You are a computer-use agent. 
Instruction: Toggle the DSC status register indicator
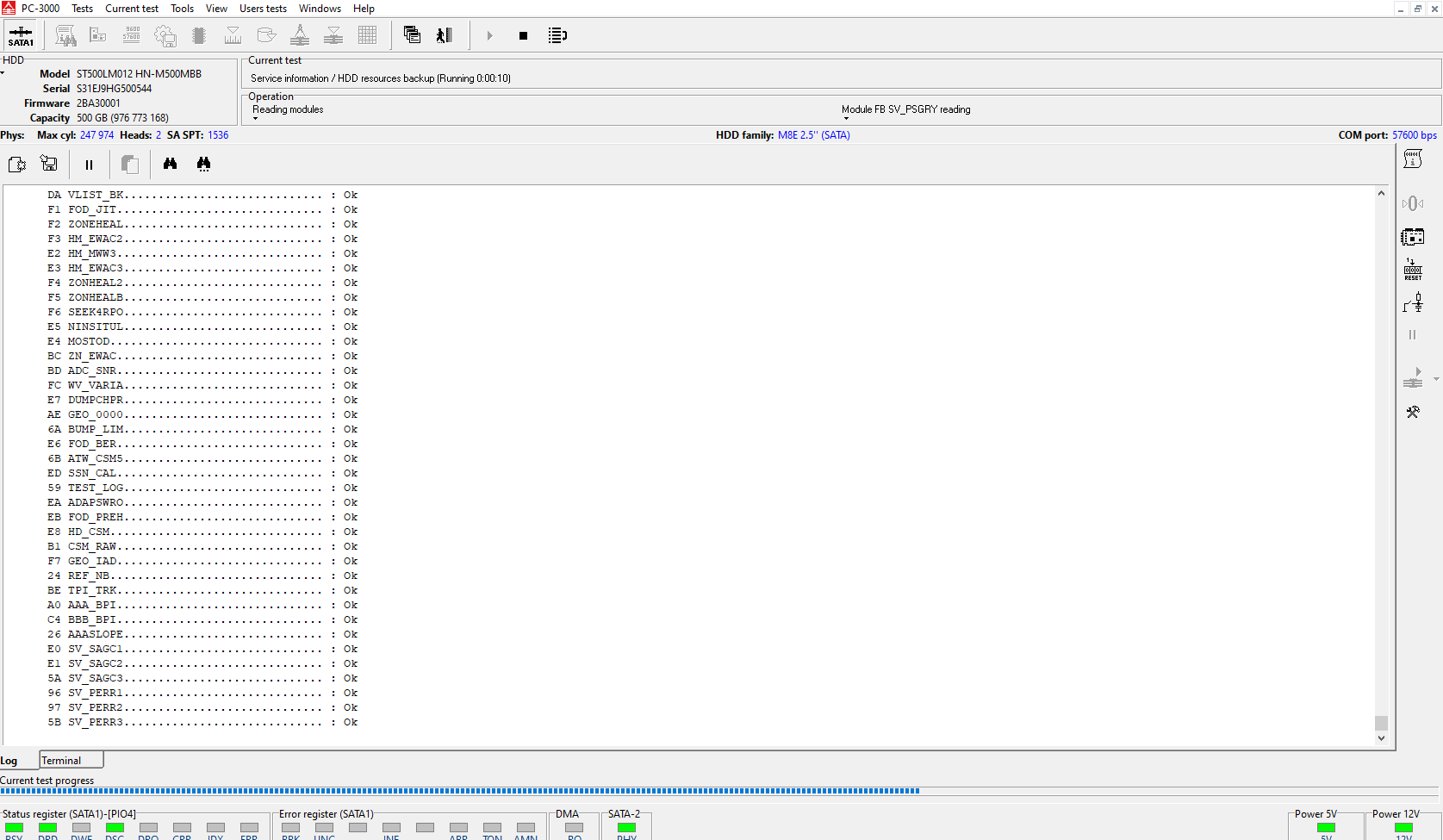pos(115,828)
